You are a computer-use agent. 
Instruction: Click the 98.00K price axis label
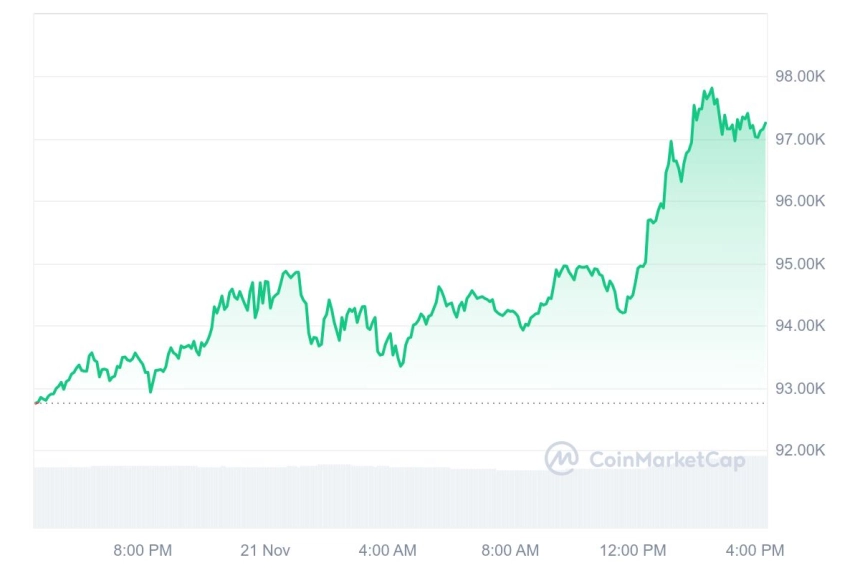800,76
